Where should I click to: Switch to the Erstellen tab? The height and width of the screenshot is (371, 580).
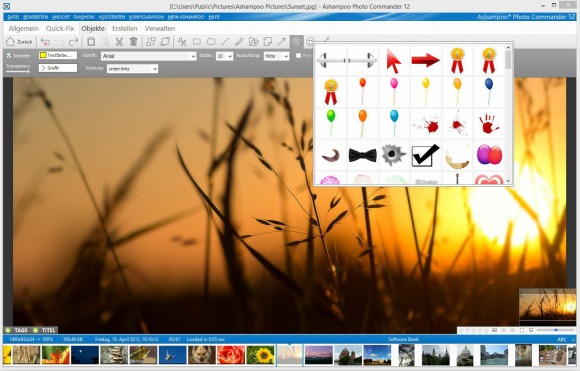point(125,28)
